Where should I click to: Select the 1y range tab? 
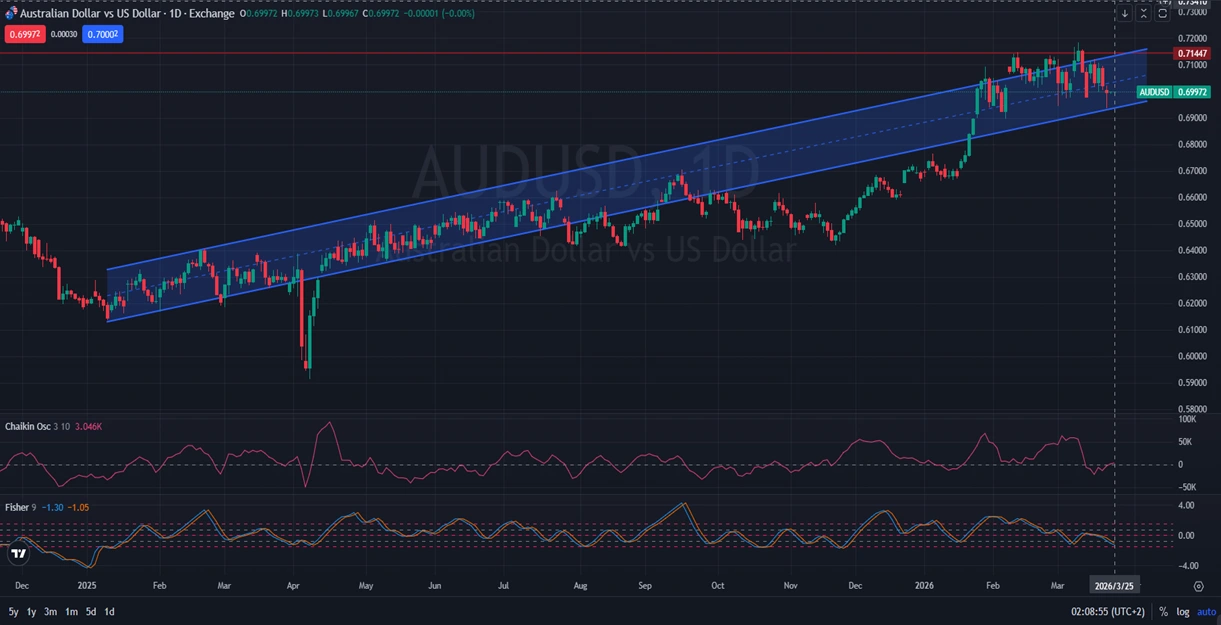(x=30, y=611)
